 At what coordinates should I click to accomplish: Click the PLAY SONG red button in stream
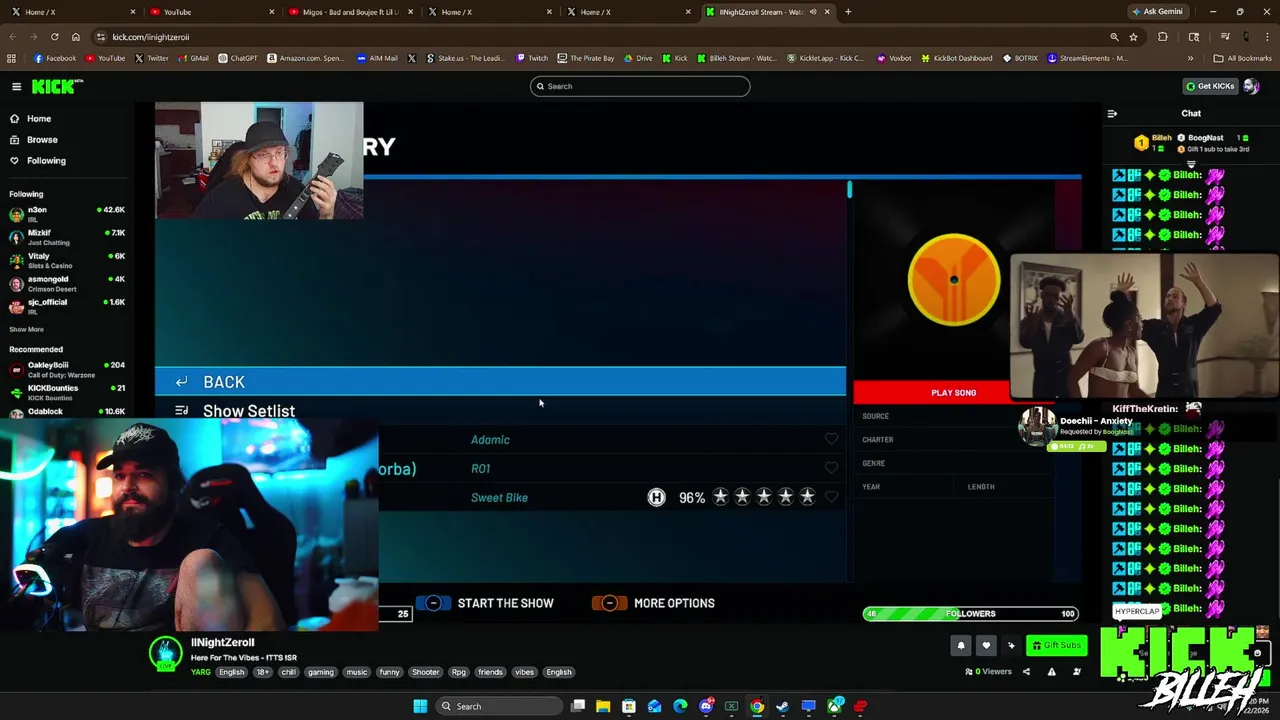[953, 392]
